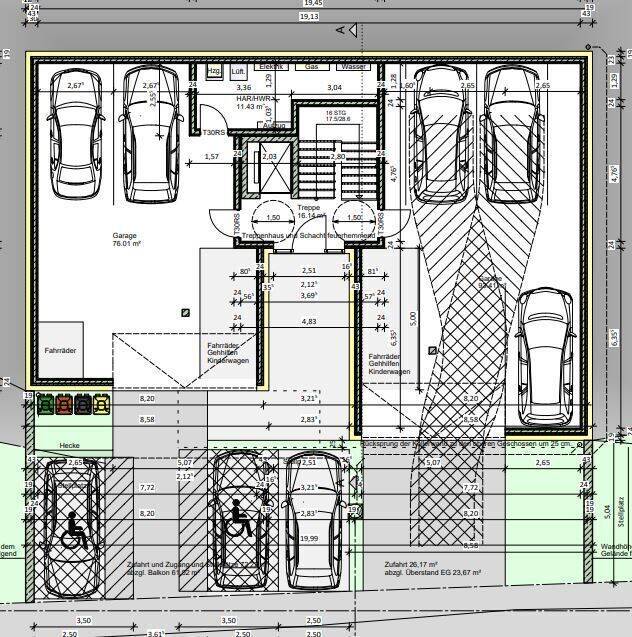Click the vertical 5,00 dimension

click(x=413, y=319)
